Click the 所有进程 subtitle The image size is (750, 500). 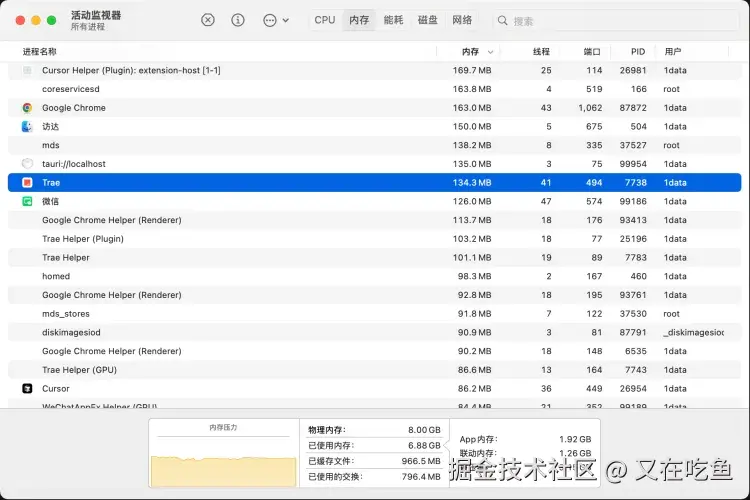(x=88, y=27)
